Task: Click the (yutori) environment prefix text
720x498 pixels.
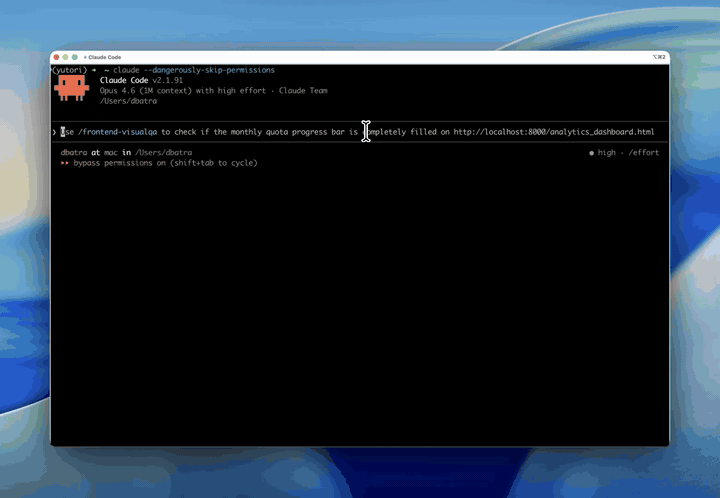Action: 69,70
